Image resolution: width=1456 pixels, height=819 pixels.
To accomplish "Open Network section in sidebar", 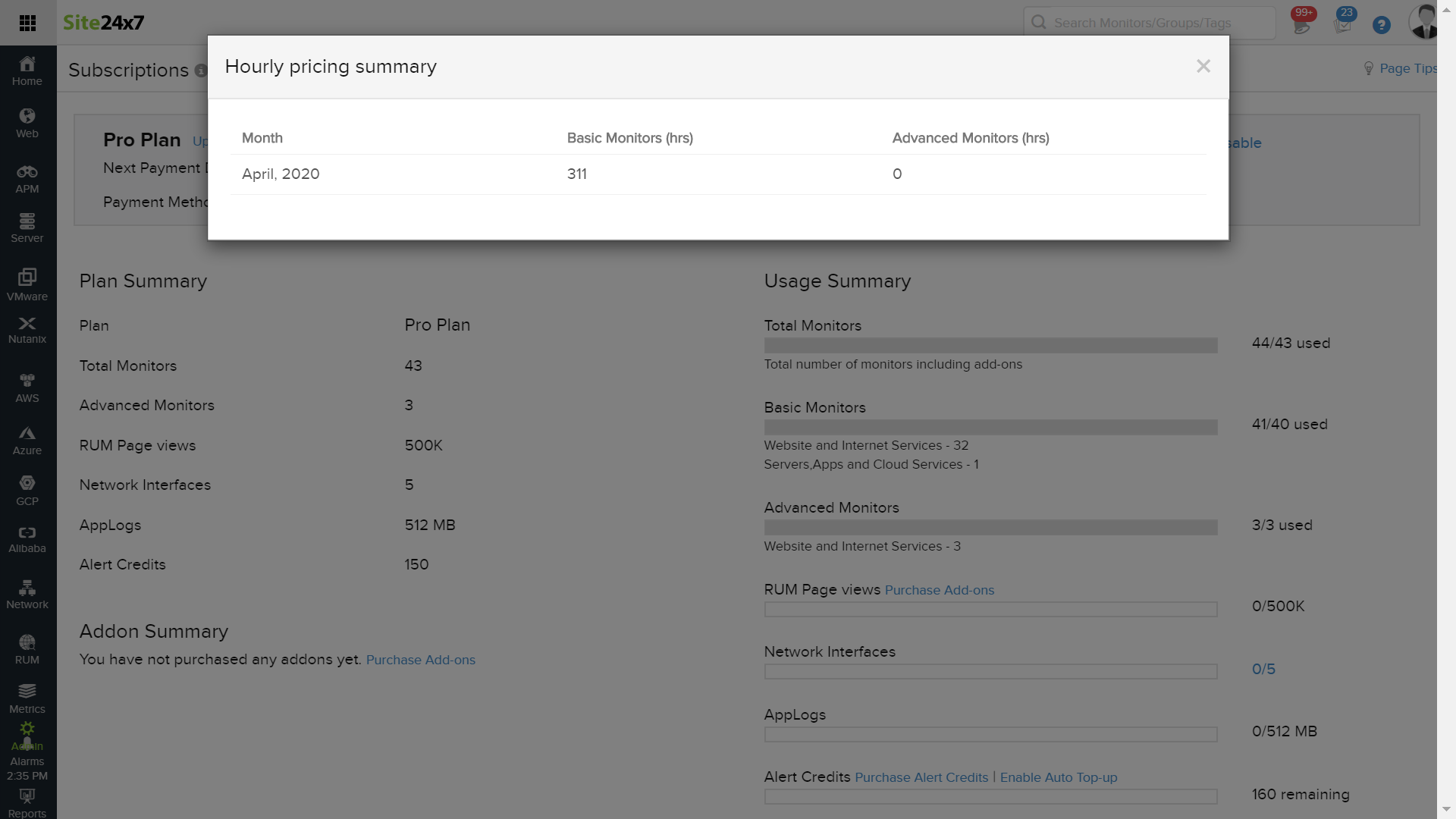I will [27, 595].
